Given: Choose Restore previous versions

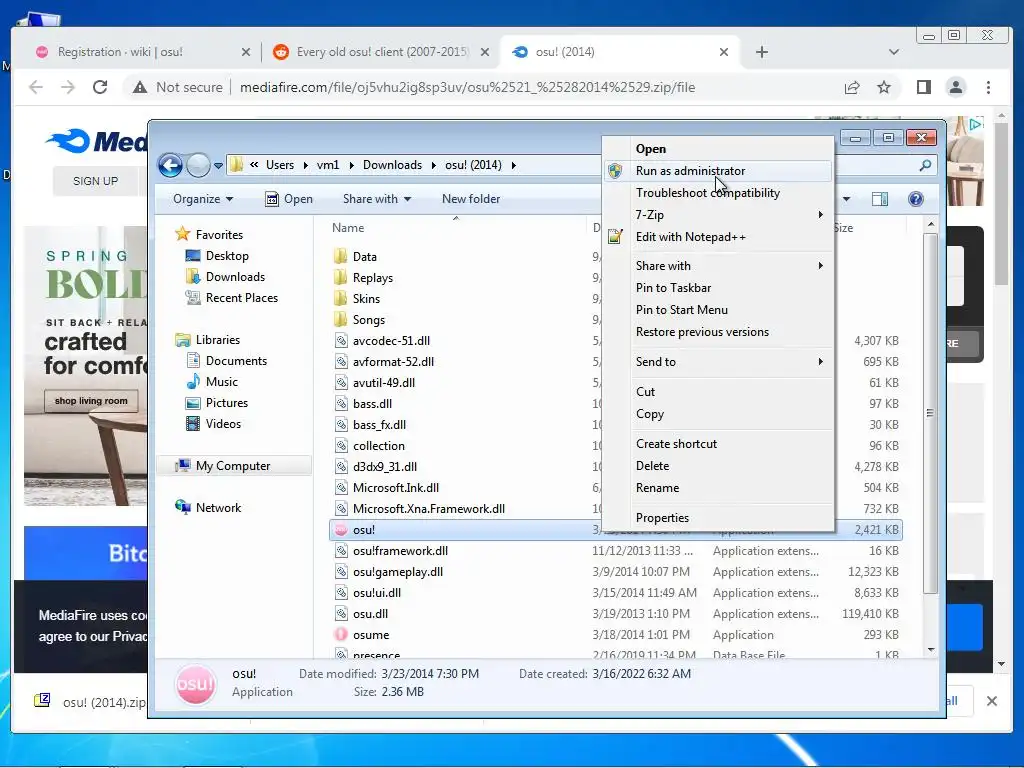Looking at the screenshot, I should pos(702,332).
